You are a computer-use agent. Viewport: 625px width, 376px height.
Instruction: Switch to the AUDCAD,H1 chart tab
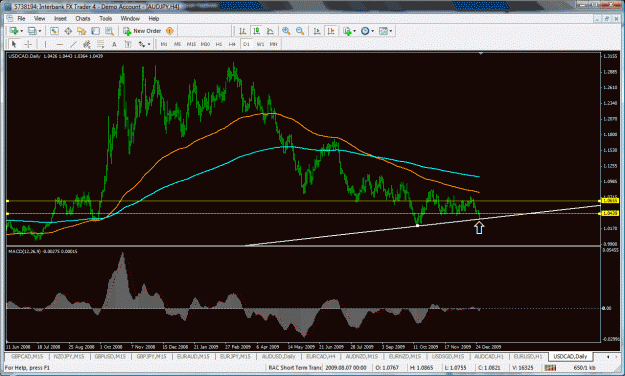(489, 356)
